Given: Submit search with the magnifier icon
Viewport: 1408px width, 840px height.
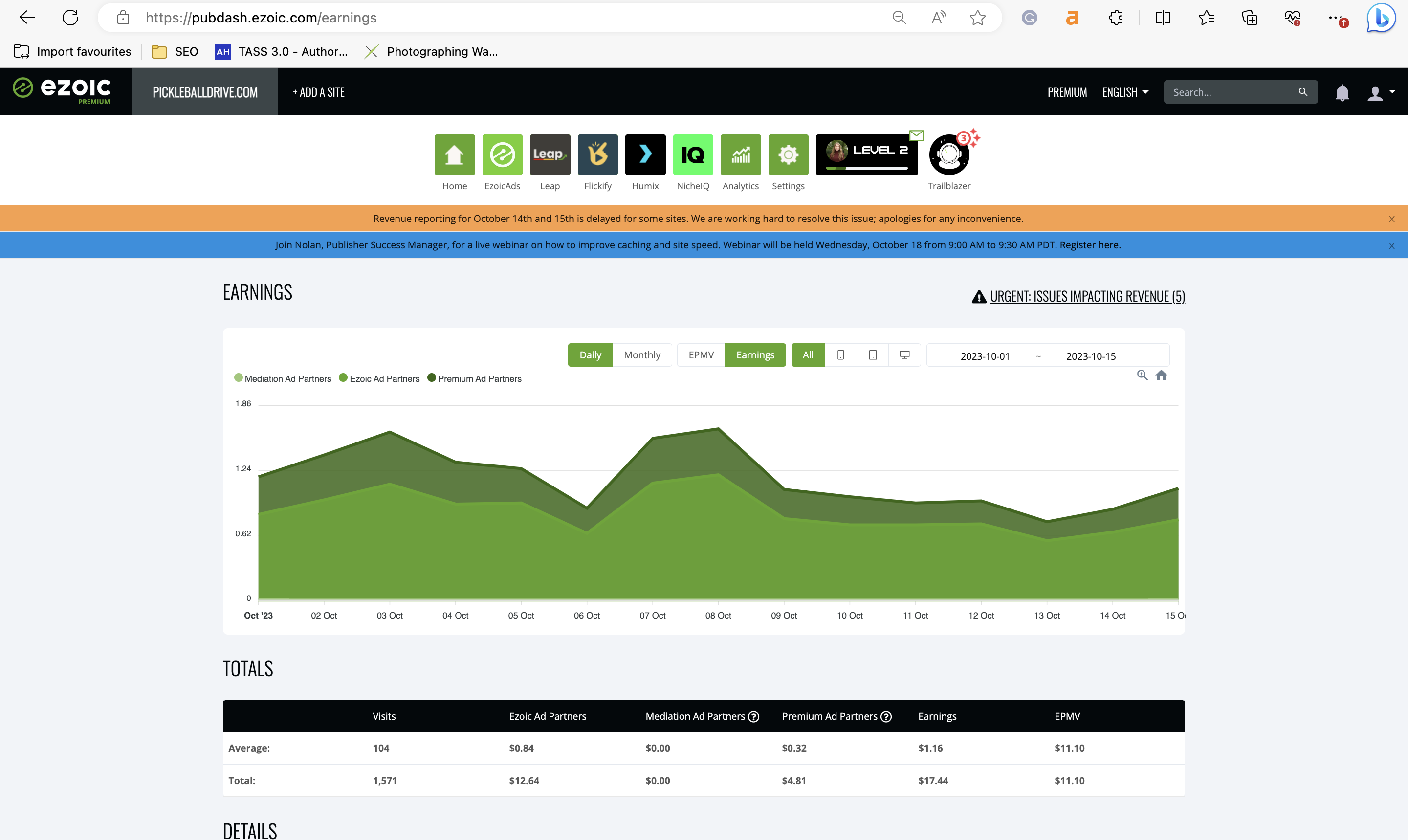Looking at the screenshot, I should coord(1303,92).
